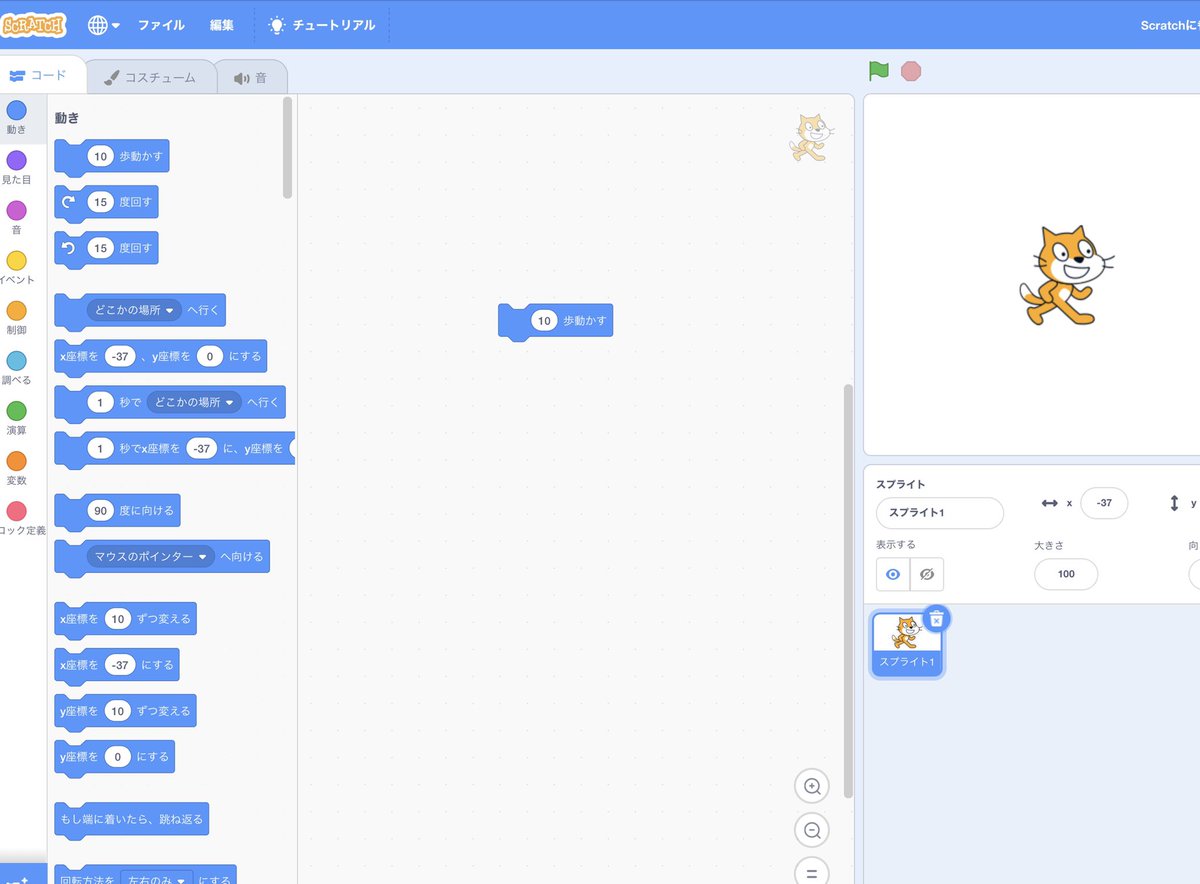Click the green flag to run
The width and height of the screenshot is (1200, 884).
(878, 71)
